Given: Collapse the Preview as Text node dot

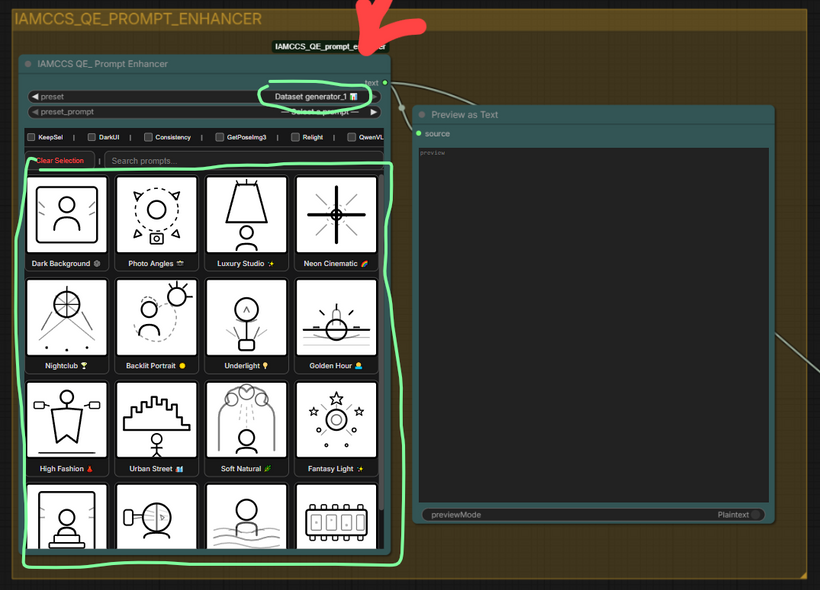Looking at the screenshot, I should 423,115.
